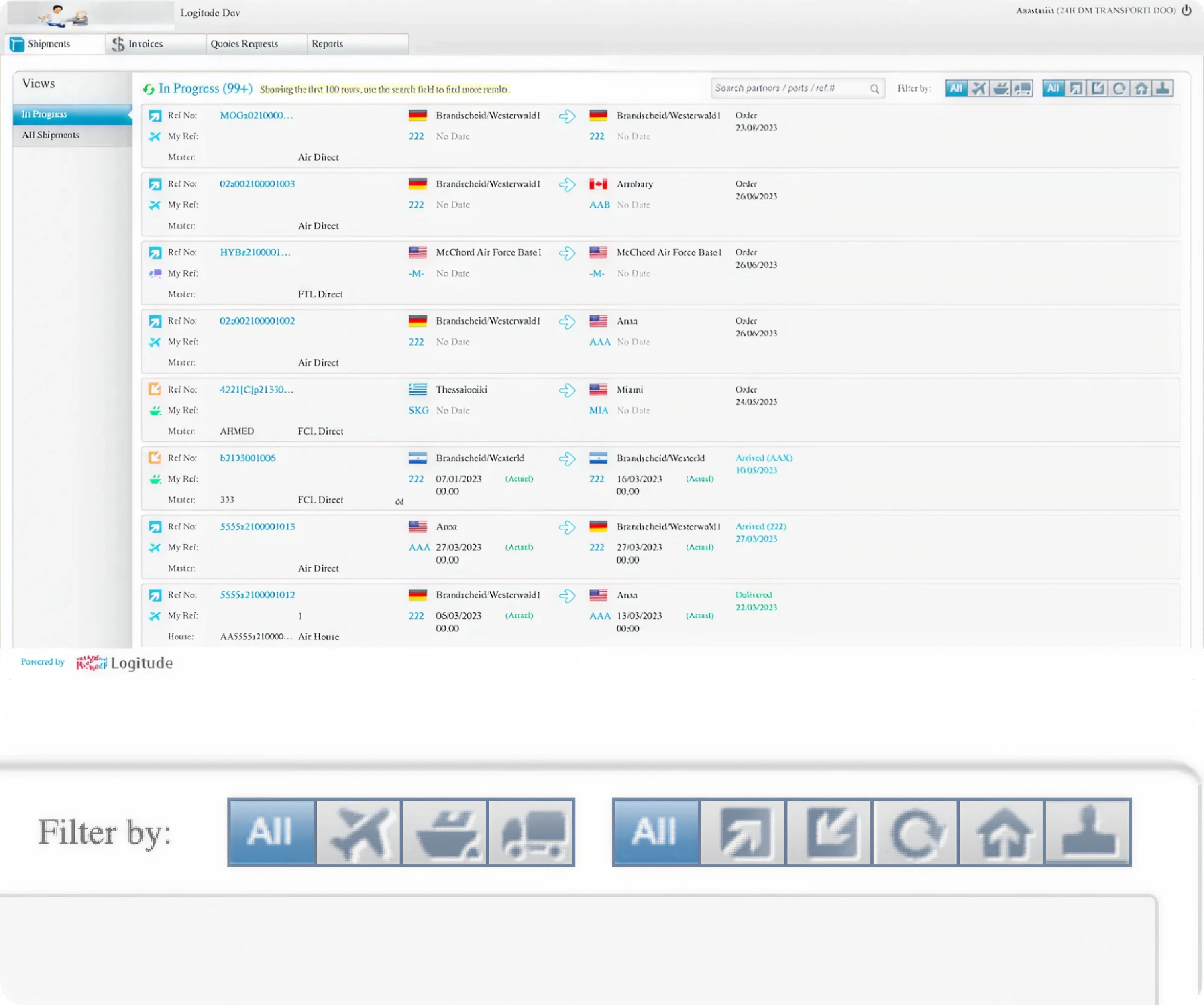This screenshot has width=1204, height=1005.
Task: Filter by domestic shipments using house icon
Action: coord(1141,88)
